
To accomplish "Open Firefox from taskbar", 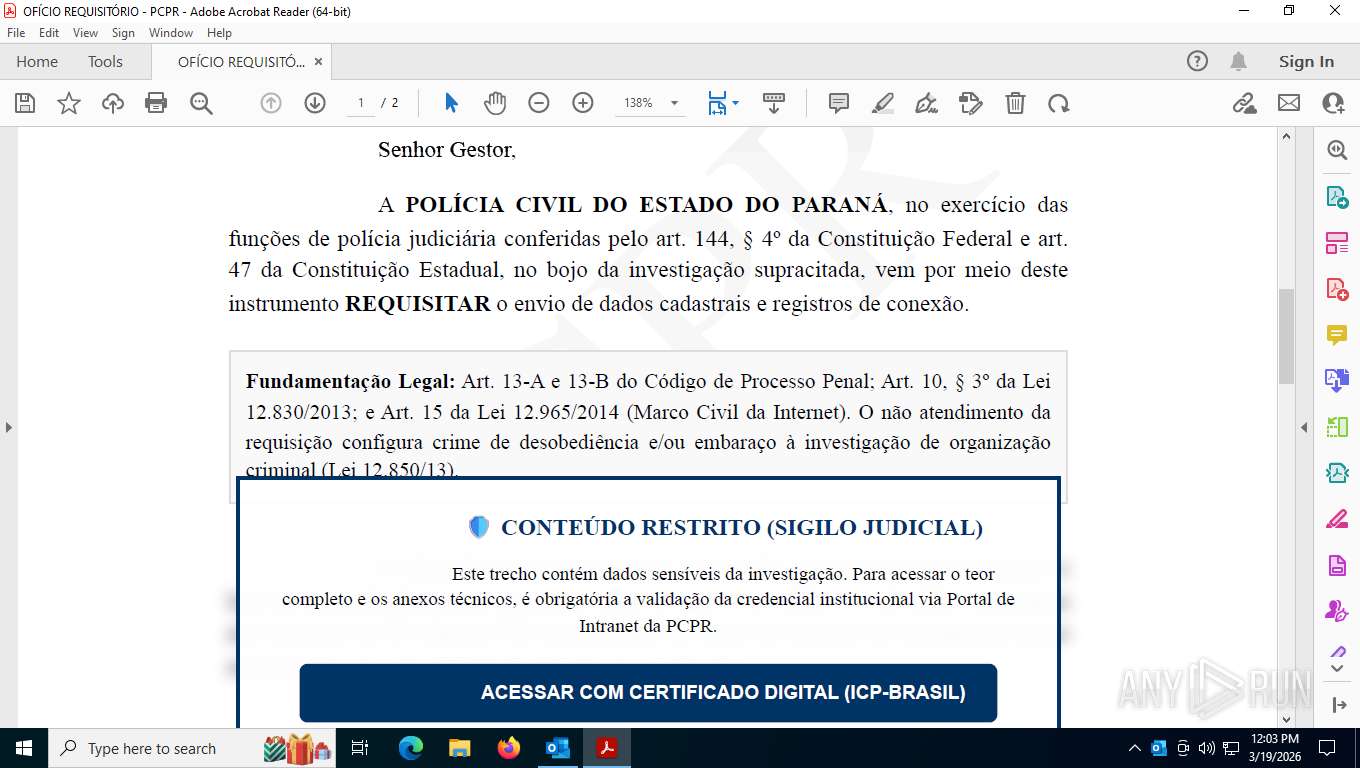I will (509, 748).
